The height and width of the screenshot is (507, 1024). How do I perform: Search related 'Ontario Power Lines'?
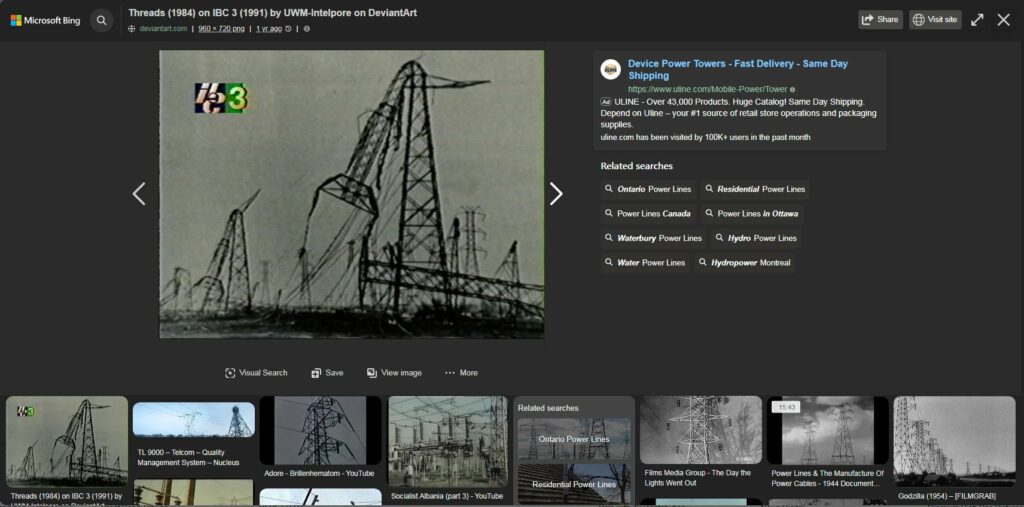coord(648,189)
